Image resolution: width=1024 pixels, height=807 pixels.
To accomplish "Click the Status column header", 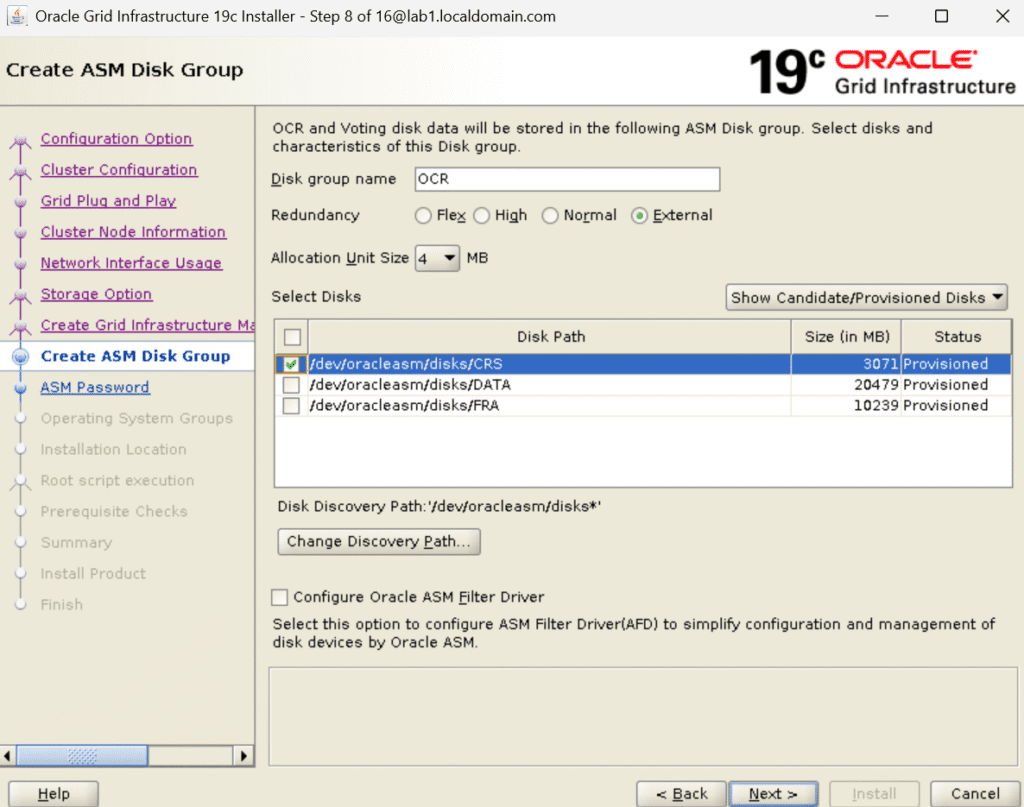I will coord(957,337).
